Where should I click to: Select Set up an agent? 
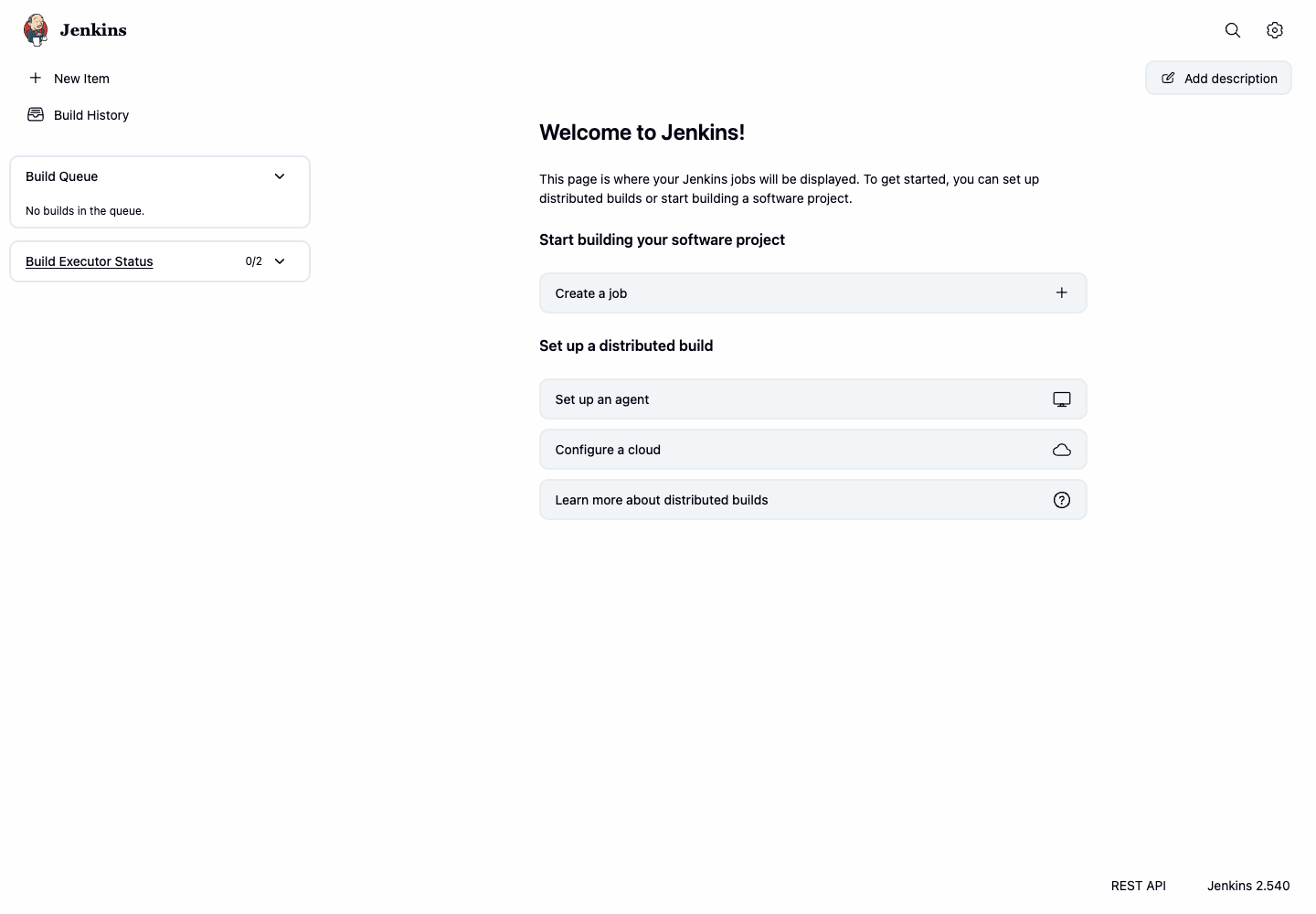812,399
